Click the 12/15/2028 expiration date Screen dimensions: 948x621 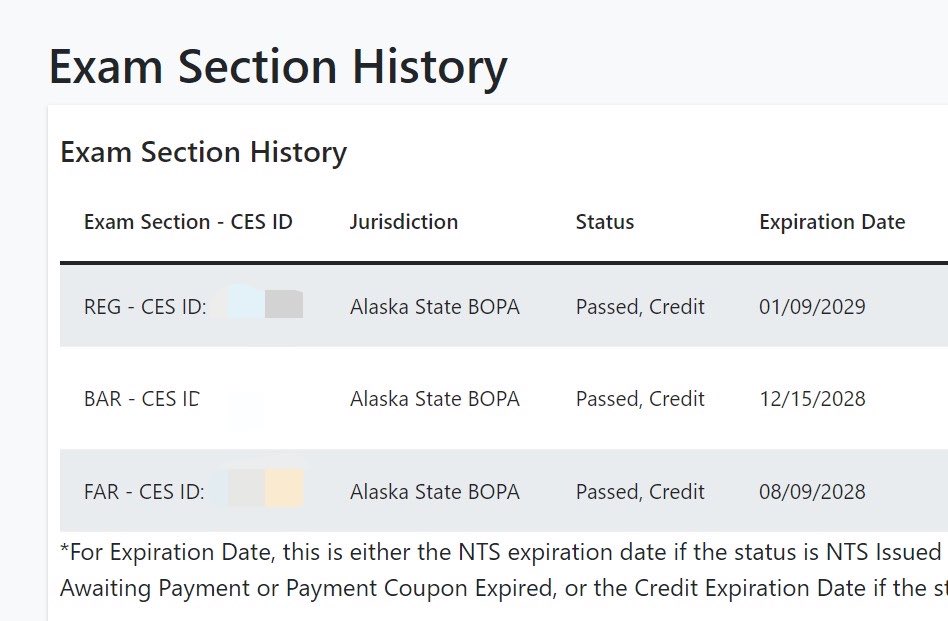[x=812, y=398]
